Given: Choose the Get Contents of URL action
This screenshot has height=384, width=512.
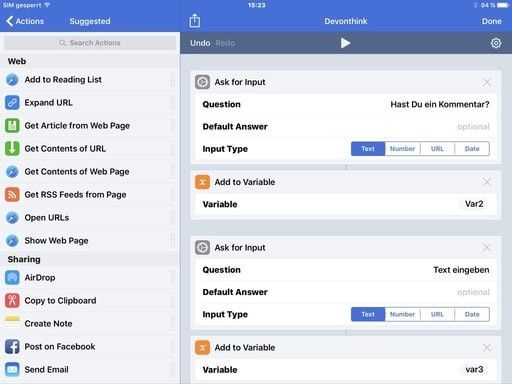Looking at the screenshot, I should [x=90, y=149].
